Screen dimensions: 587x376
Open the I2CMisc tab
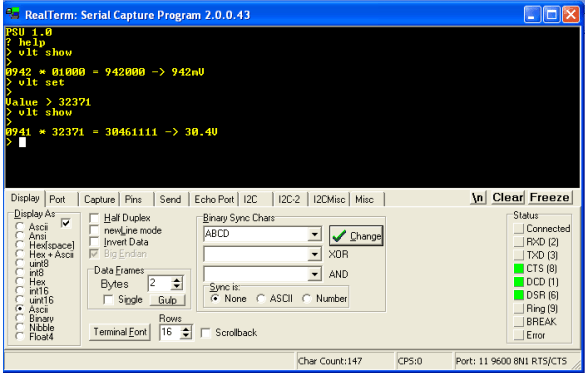(x=329, y=199)
